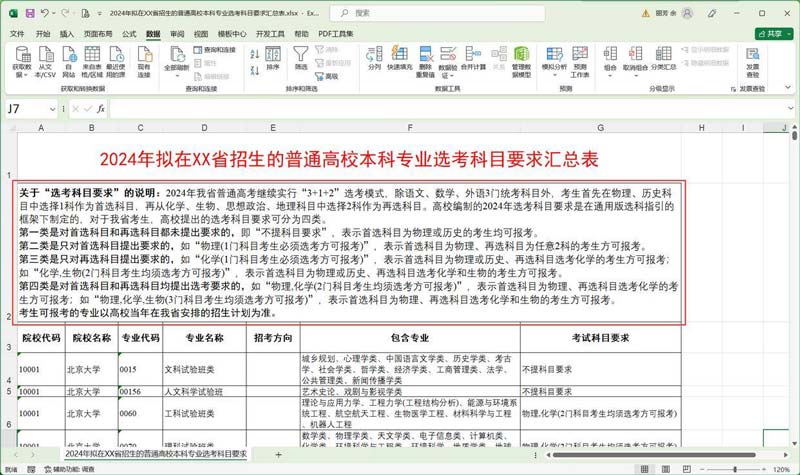Open the 文件 (File) menu
This screenshot has height=475, width=800.
point(17,34)
